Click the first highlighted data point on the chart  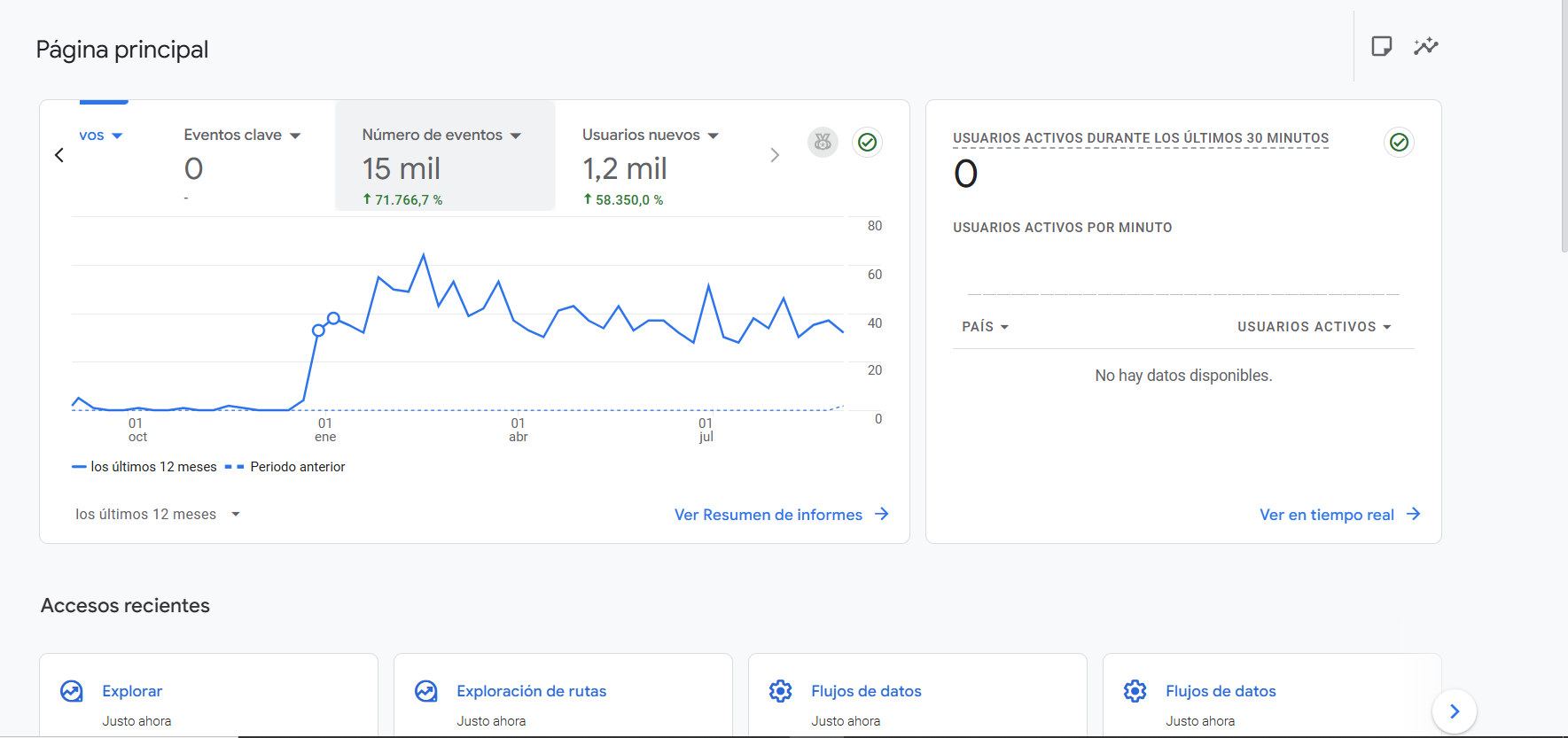318,330
